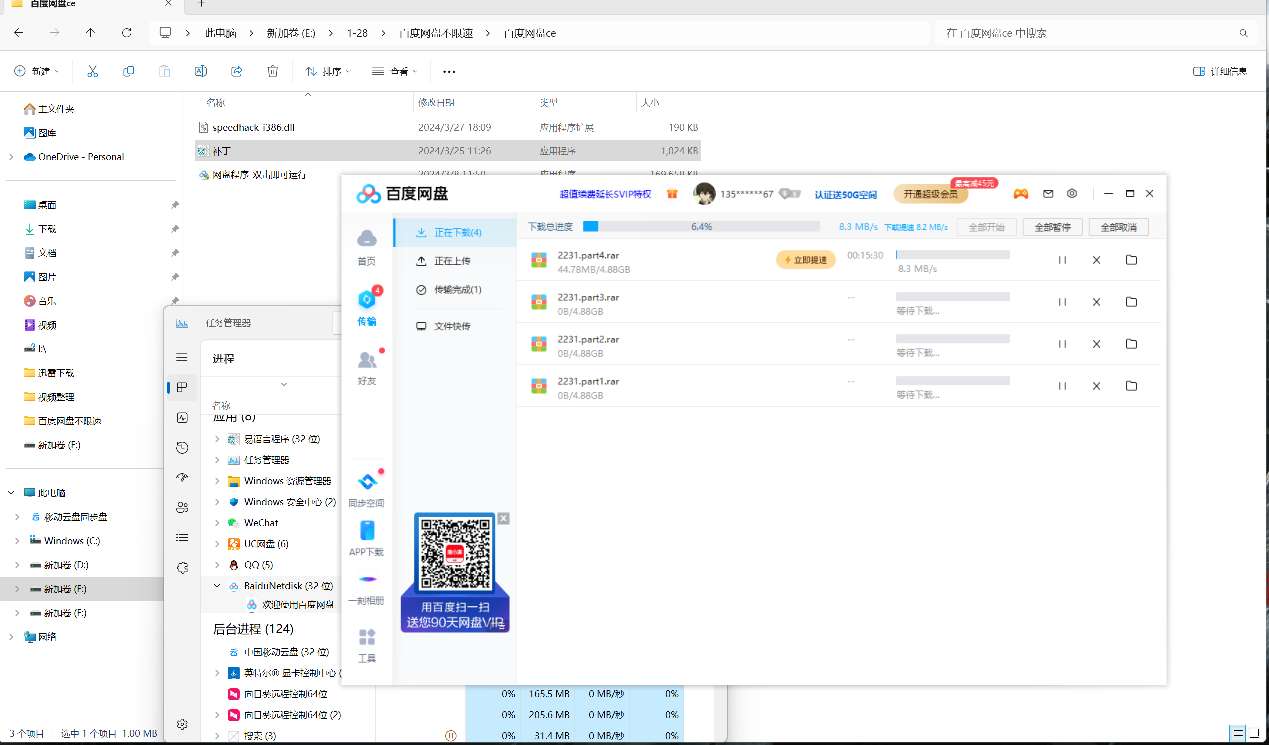The image size is (1269, 745).
Task: Open 好友 in the Baidu Netdisk sidebar
Action: tap(367, 366)
